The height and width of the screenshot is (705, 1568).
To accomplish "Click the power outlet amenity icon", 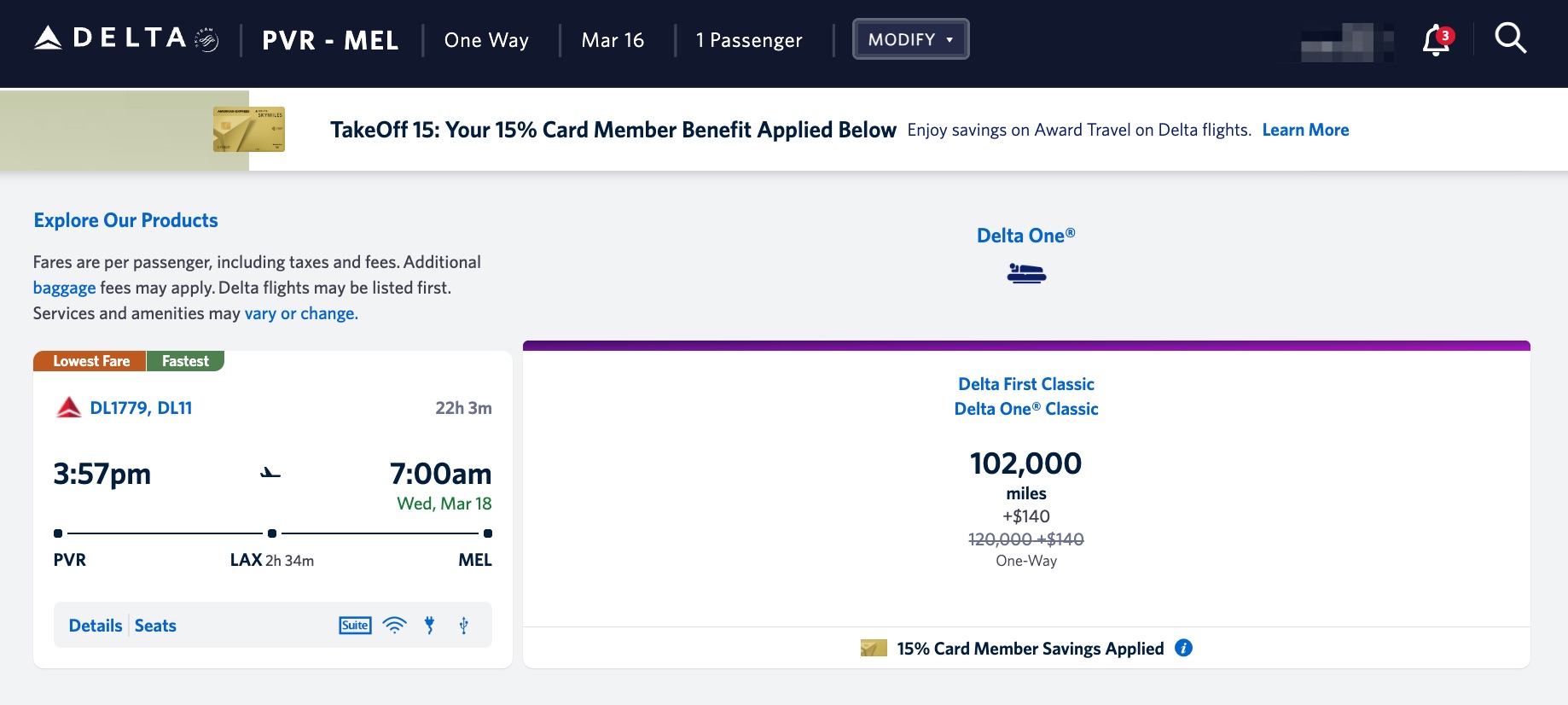I will 429,626.
